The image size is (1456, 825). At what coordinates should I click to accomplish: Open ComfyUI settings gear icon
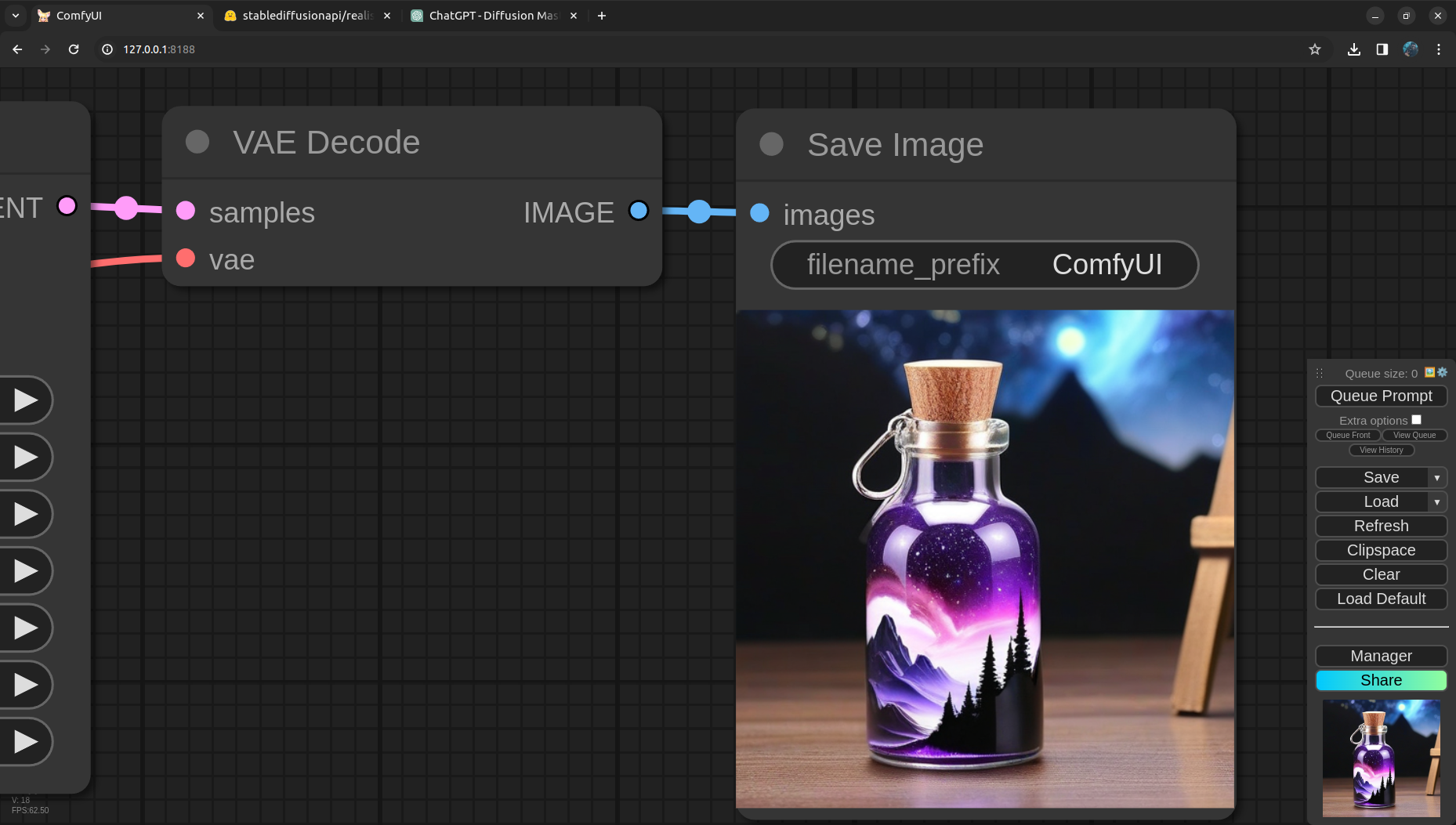[x=1443, y=373]
